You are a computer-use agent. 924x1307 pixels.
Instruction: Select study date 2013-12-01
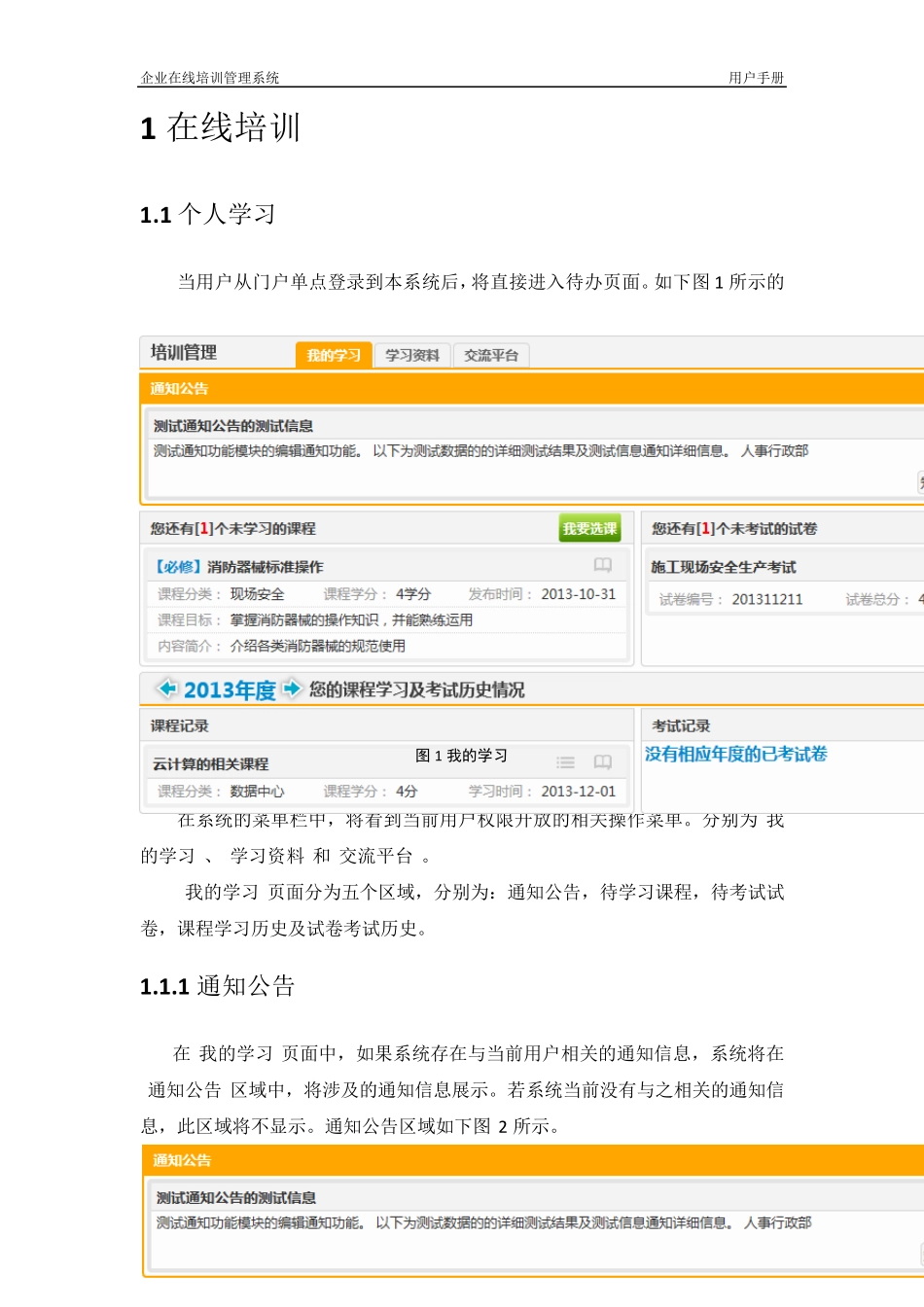[579, 792]
